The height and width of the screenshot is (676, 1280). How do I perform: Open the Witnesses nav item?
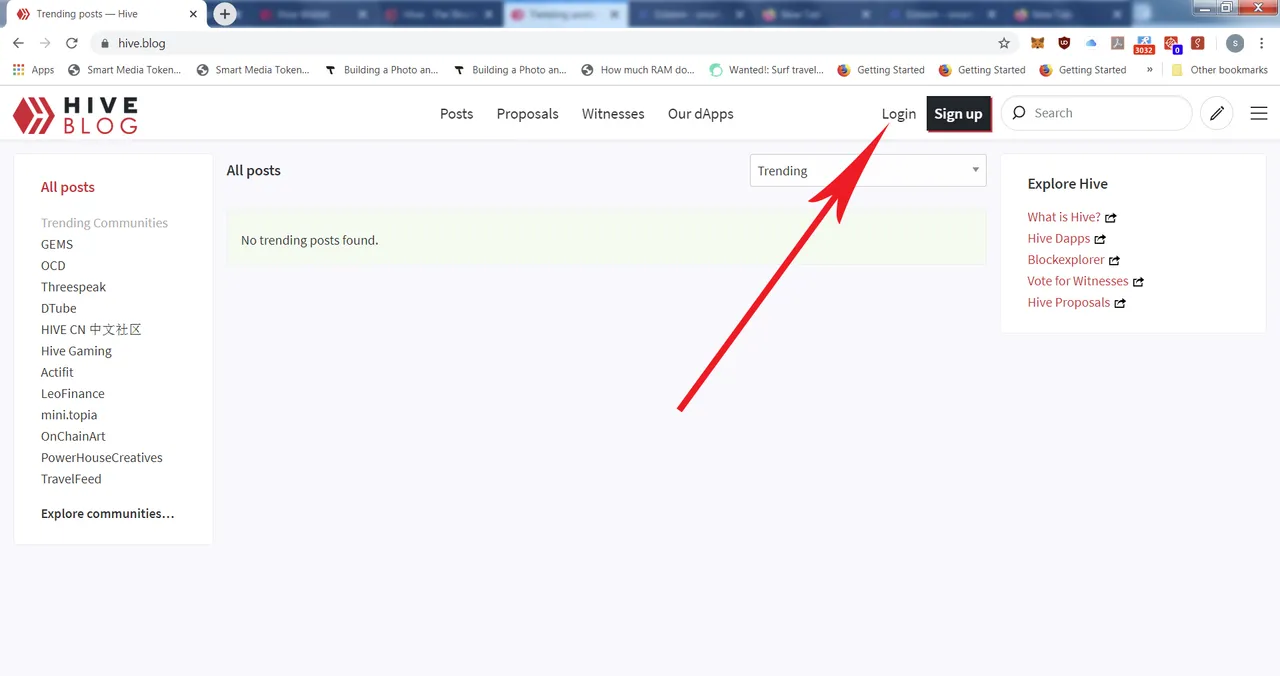click(x=613, y=114)
